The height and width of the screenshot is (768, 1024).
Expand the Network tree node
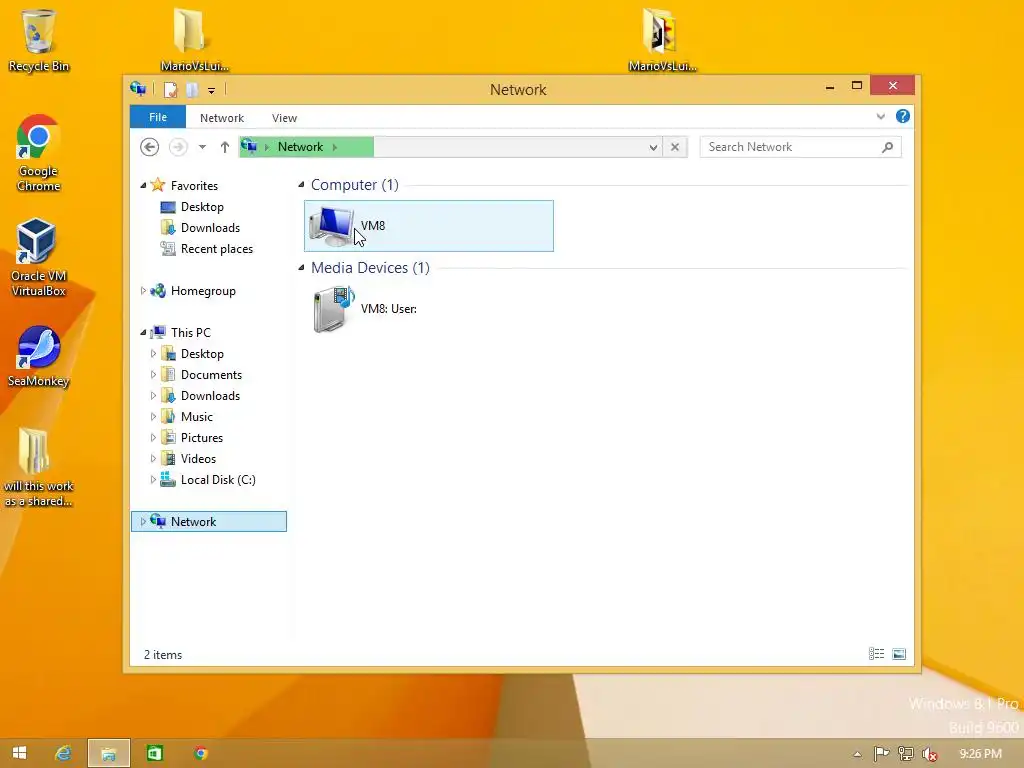[143, 522]
